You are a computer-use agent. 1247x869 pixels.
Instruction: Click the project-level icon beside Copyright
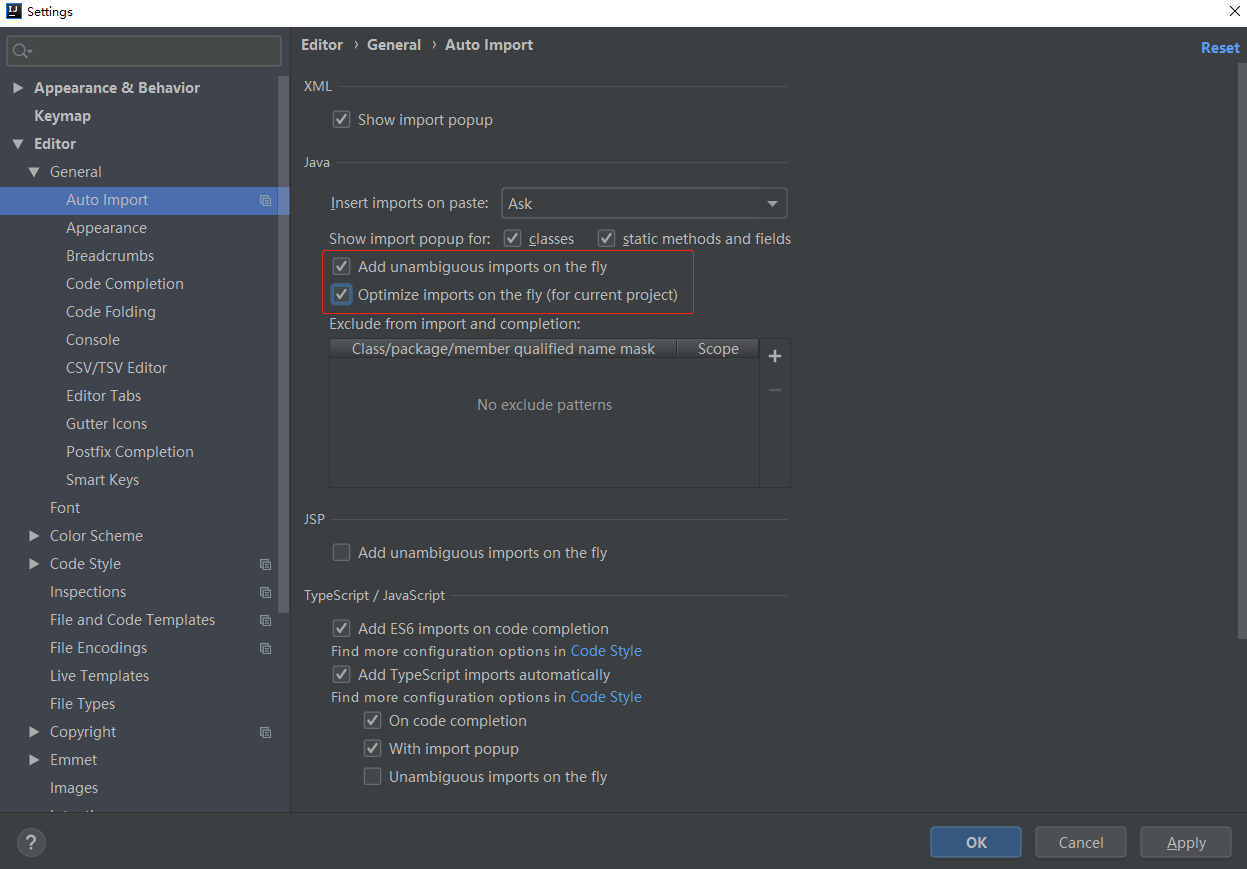tap(265, 732)
